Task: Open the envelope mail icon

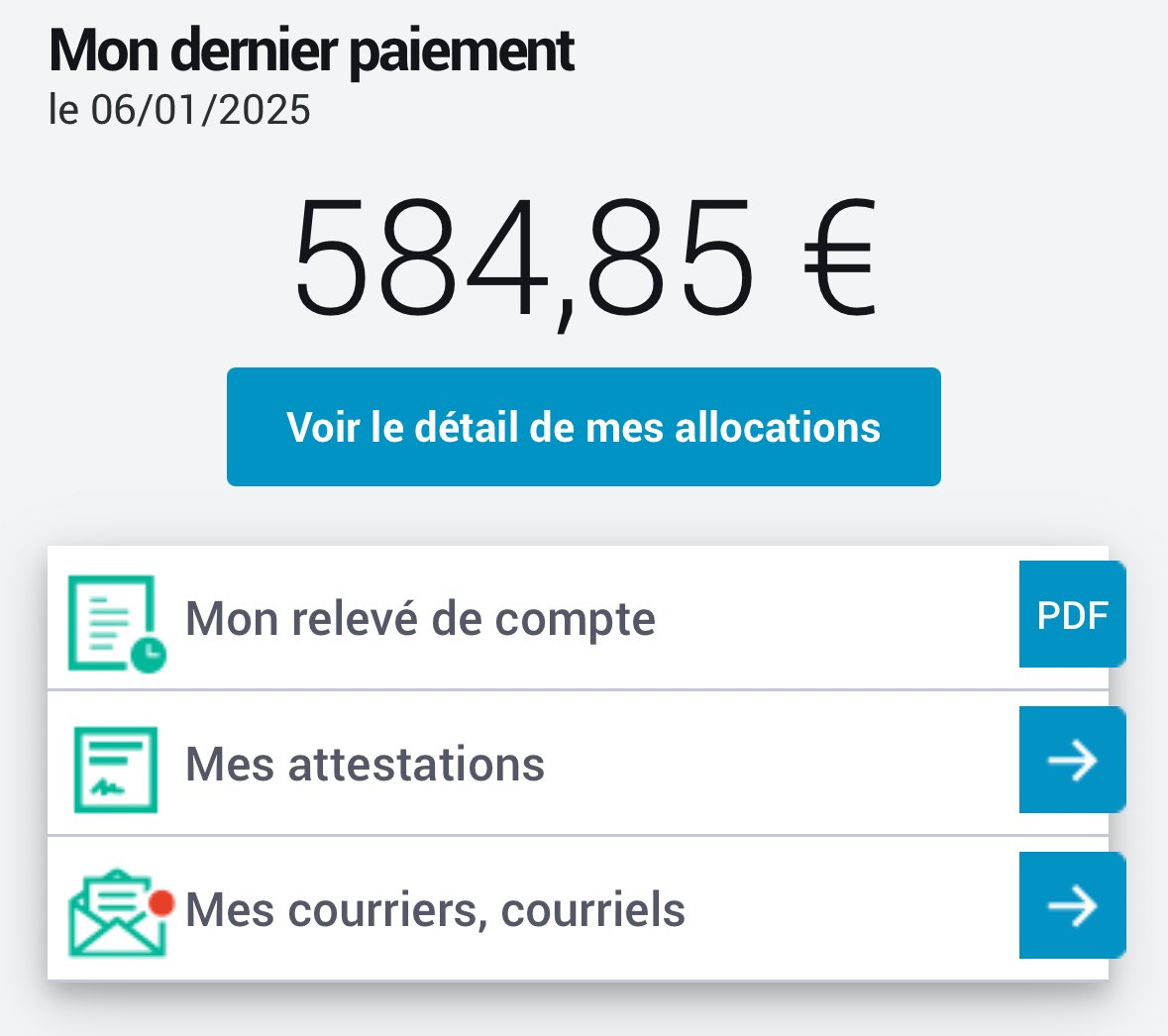Action: point(118,912)
